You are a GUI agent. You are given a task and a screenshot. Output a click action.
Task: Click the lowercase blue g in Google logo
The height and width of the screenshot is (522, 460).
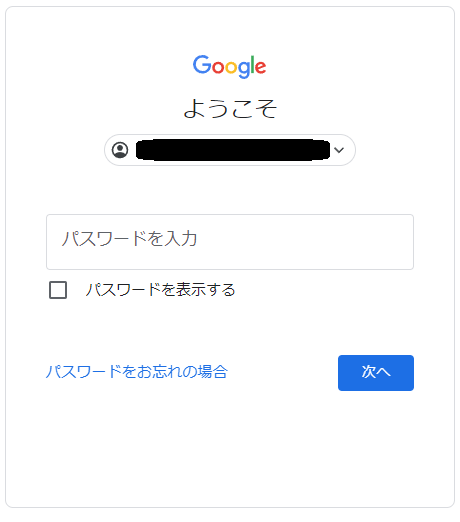pyautogui.click(x=244, y=69)
